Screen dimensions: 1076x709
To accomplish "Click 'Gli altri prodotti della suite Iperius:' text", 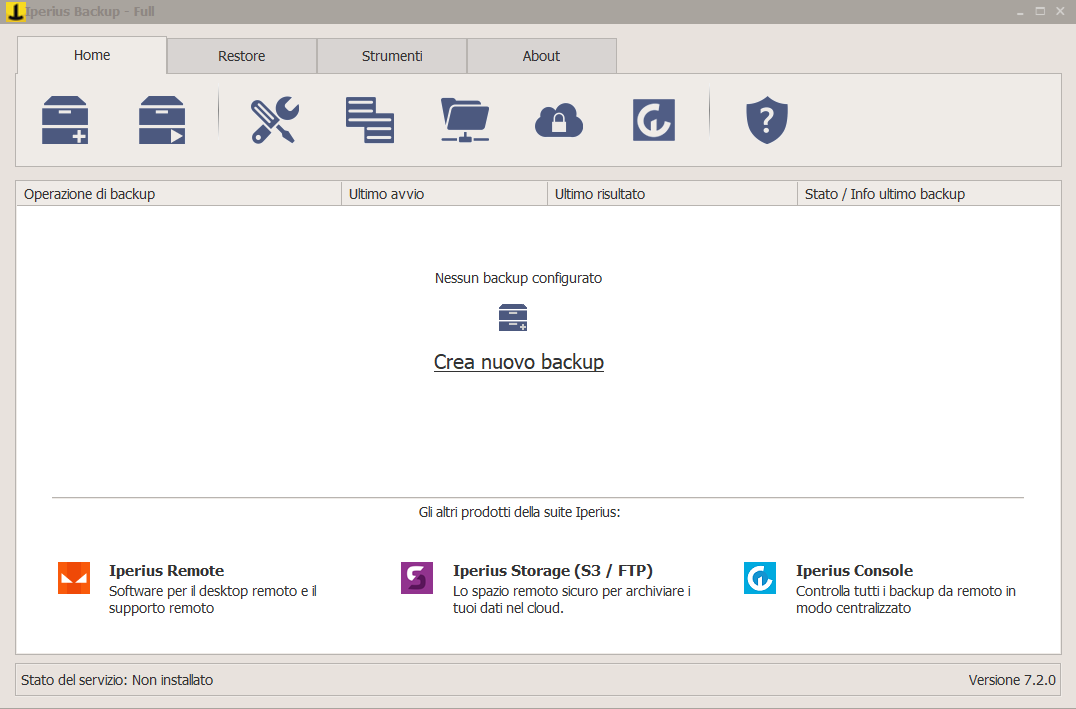I will [519, 512].
